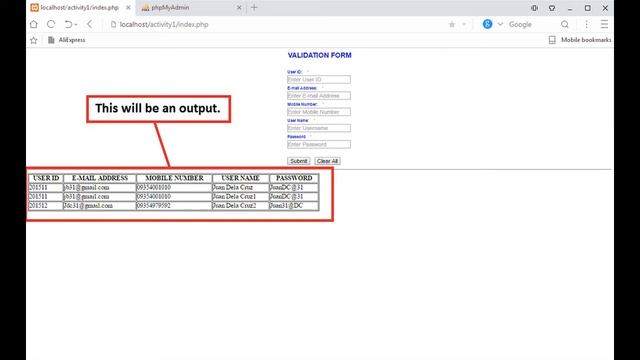Minimize the browser window
Viewport: 640px width, 360px height.
(570, 8)
